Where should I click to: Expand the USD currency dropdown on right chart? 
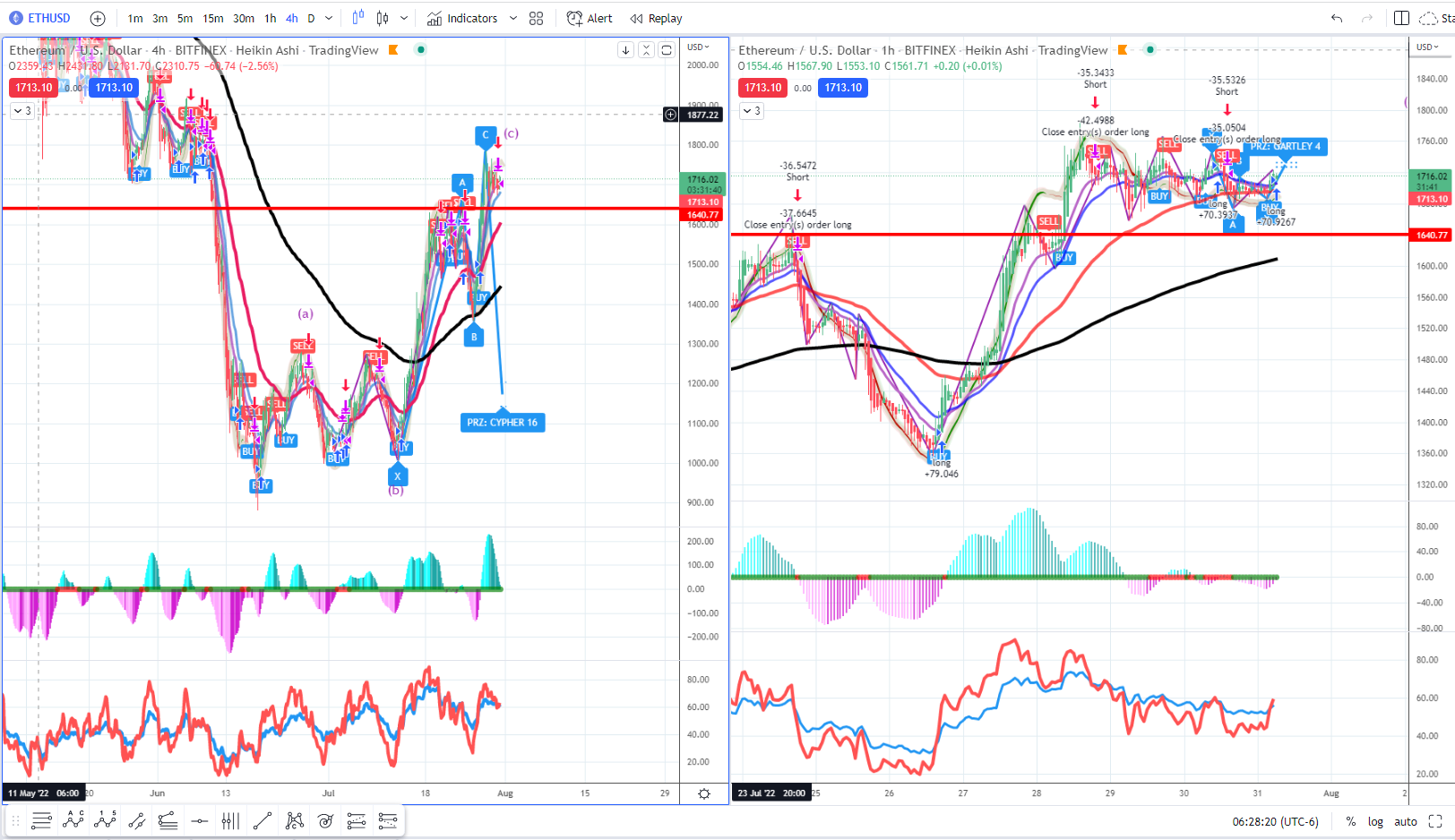click(x=1427, y=47)
